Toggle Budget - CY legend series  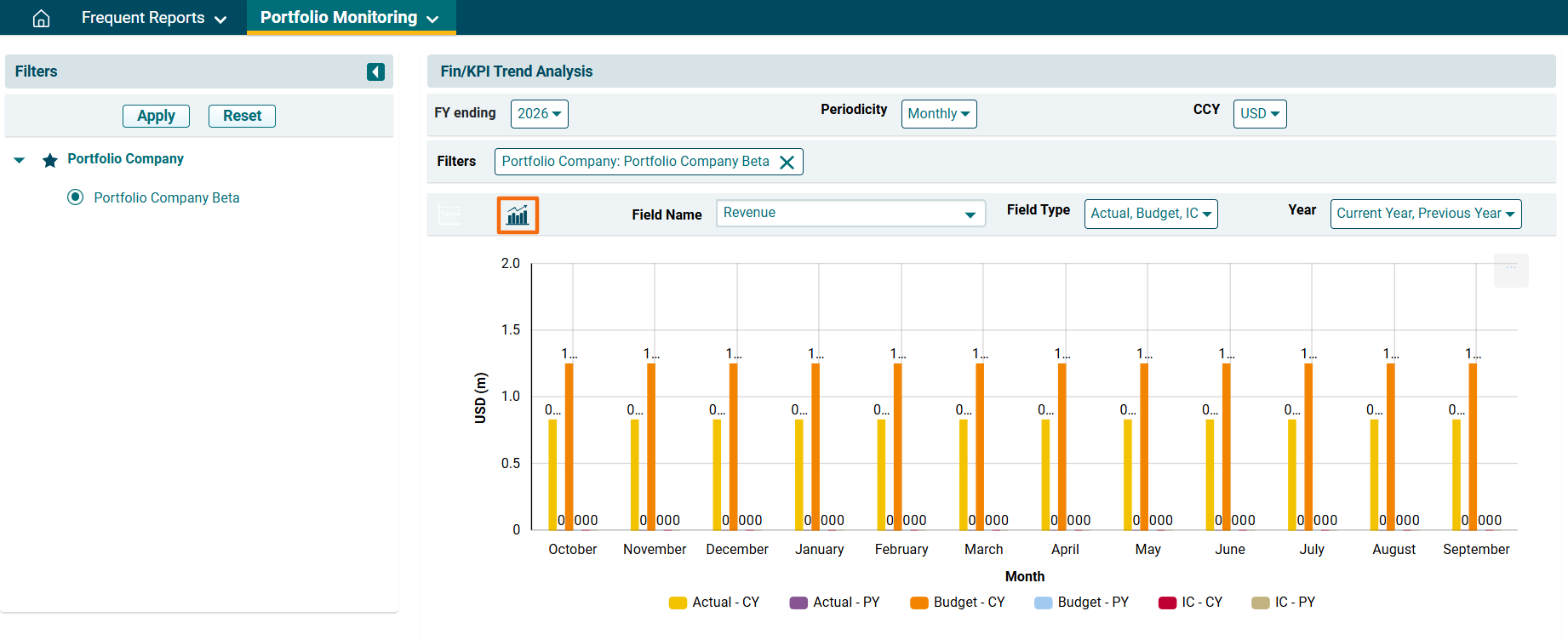pyautogui.click(x=957, y=603)
